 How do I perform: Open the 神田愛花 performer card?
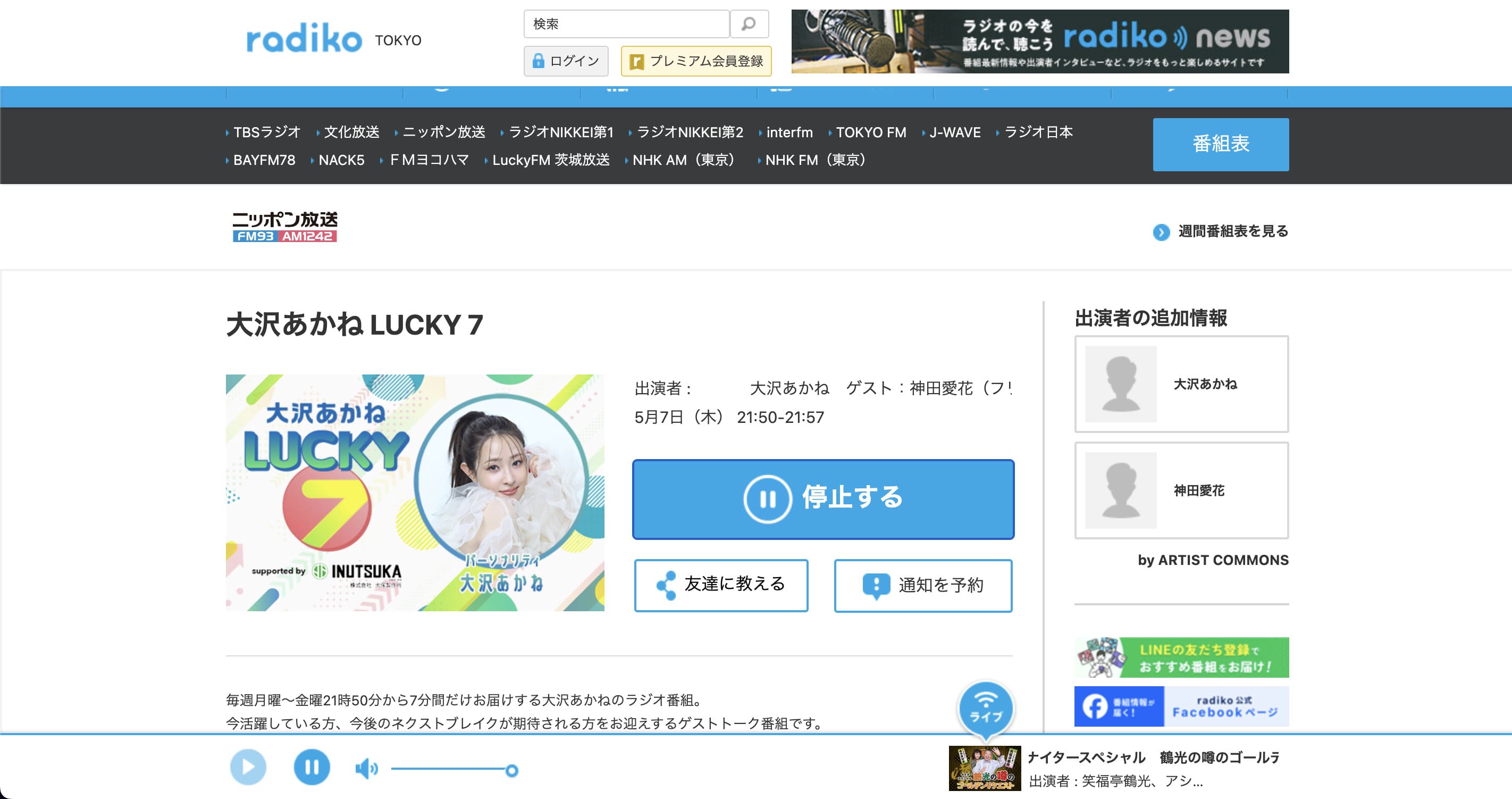pyautogui.click(x=1181, y=490)
